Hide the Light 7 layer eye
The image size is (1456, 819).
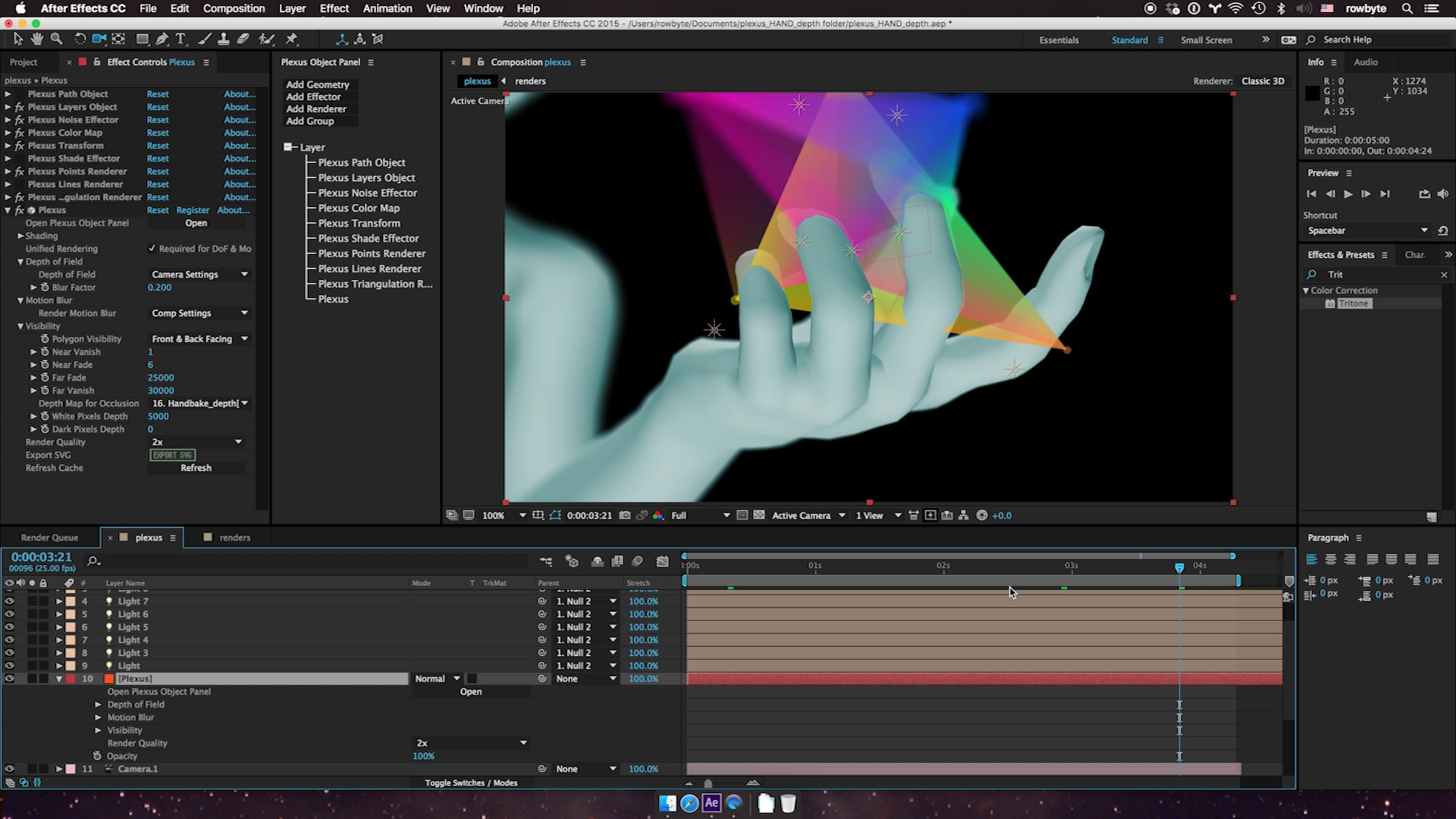pos(9,601)
